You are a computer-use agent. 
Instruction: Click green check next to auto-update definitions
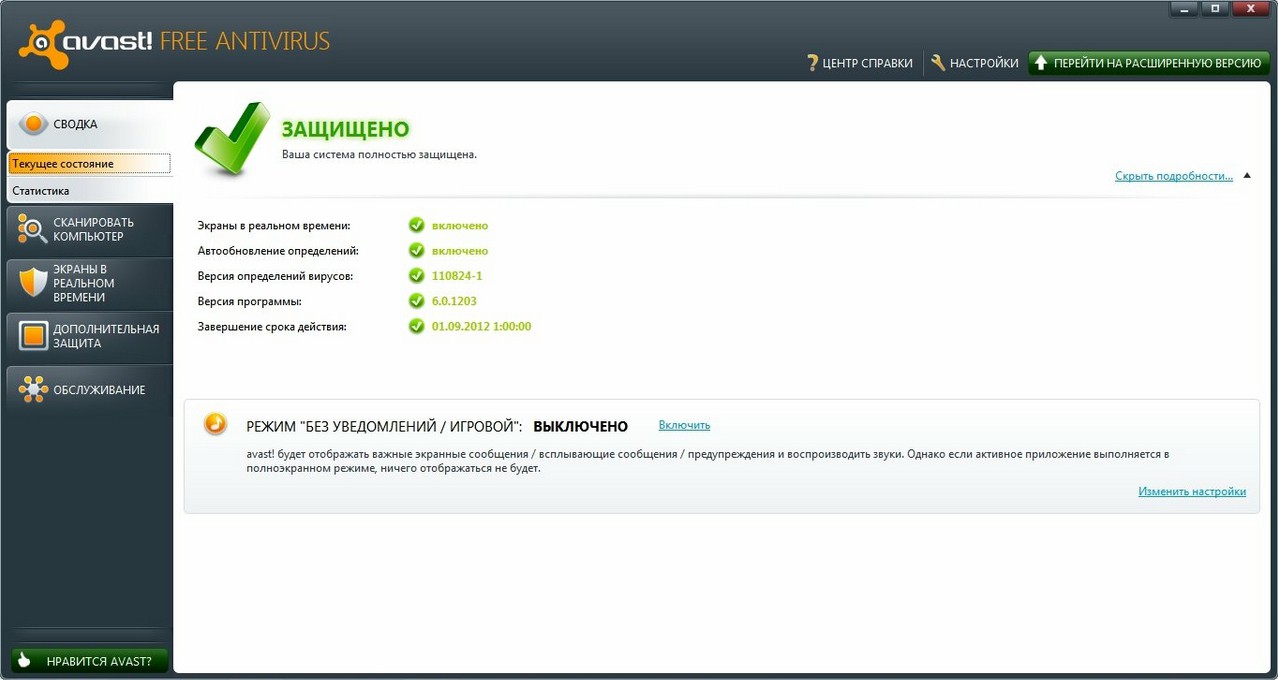417,251
